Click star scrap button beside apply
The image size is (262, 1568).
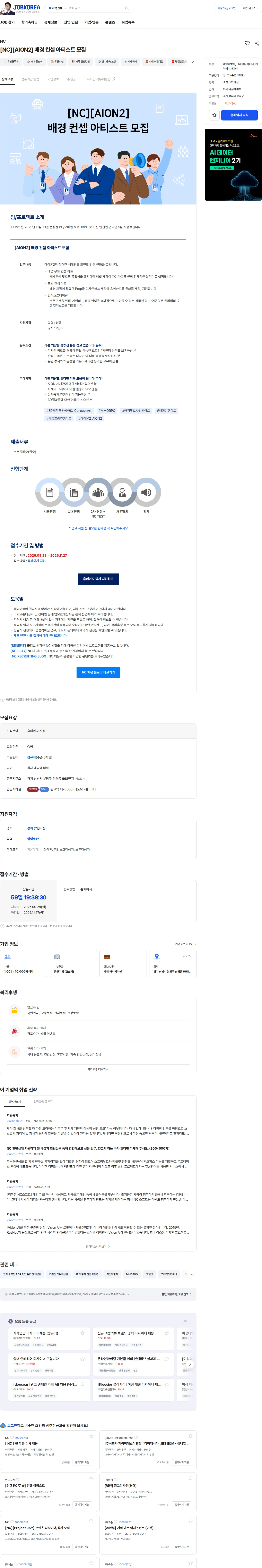pos(214,115)
